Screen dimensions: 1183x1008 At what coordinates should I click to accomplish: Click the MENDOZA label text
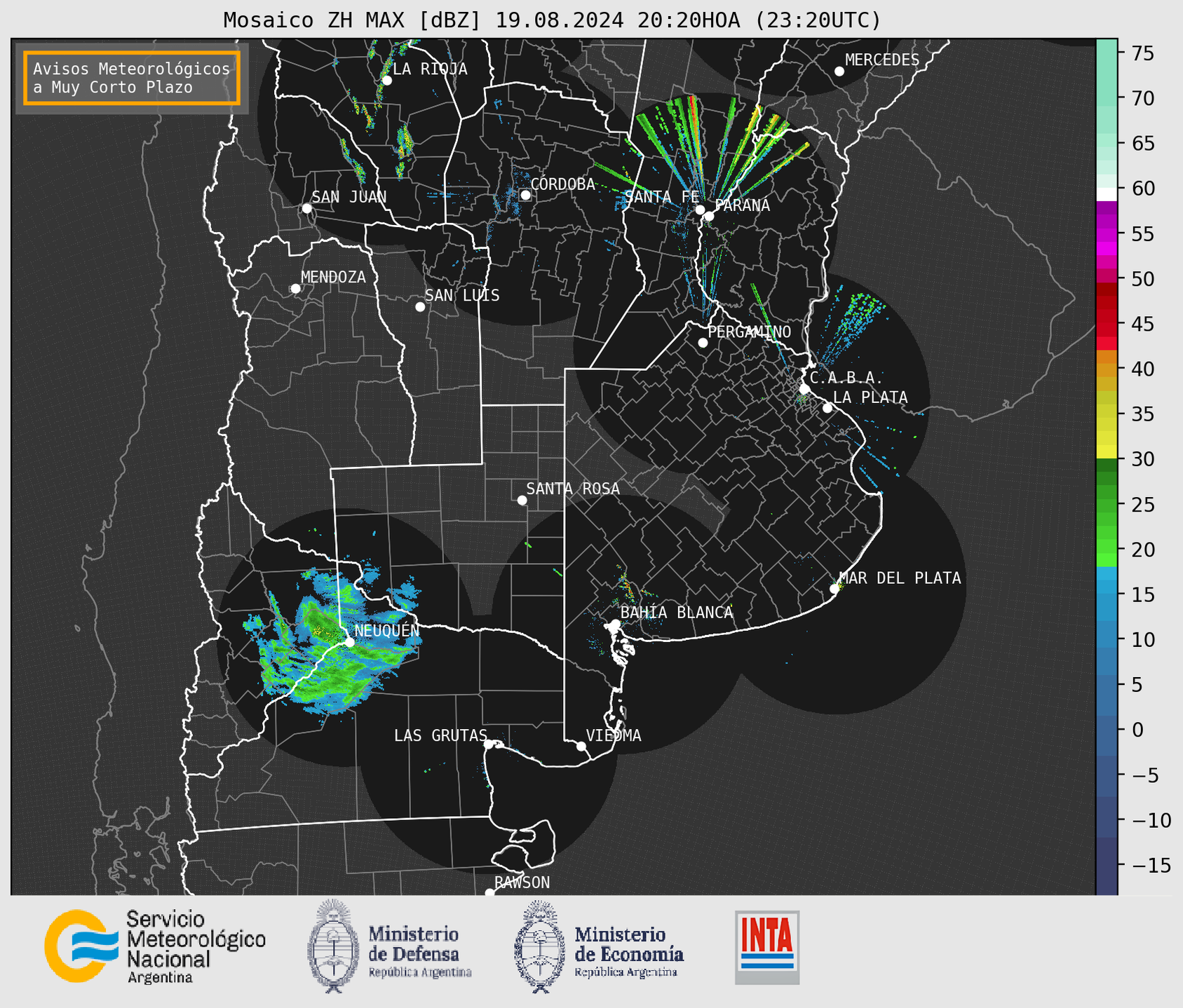coord(333,277)
